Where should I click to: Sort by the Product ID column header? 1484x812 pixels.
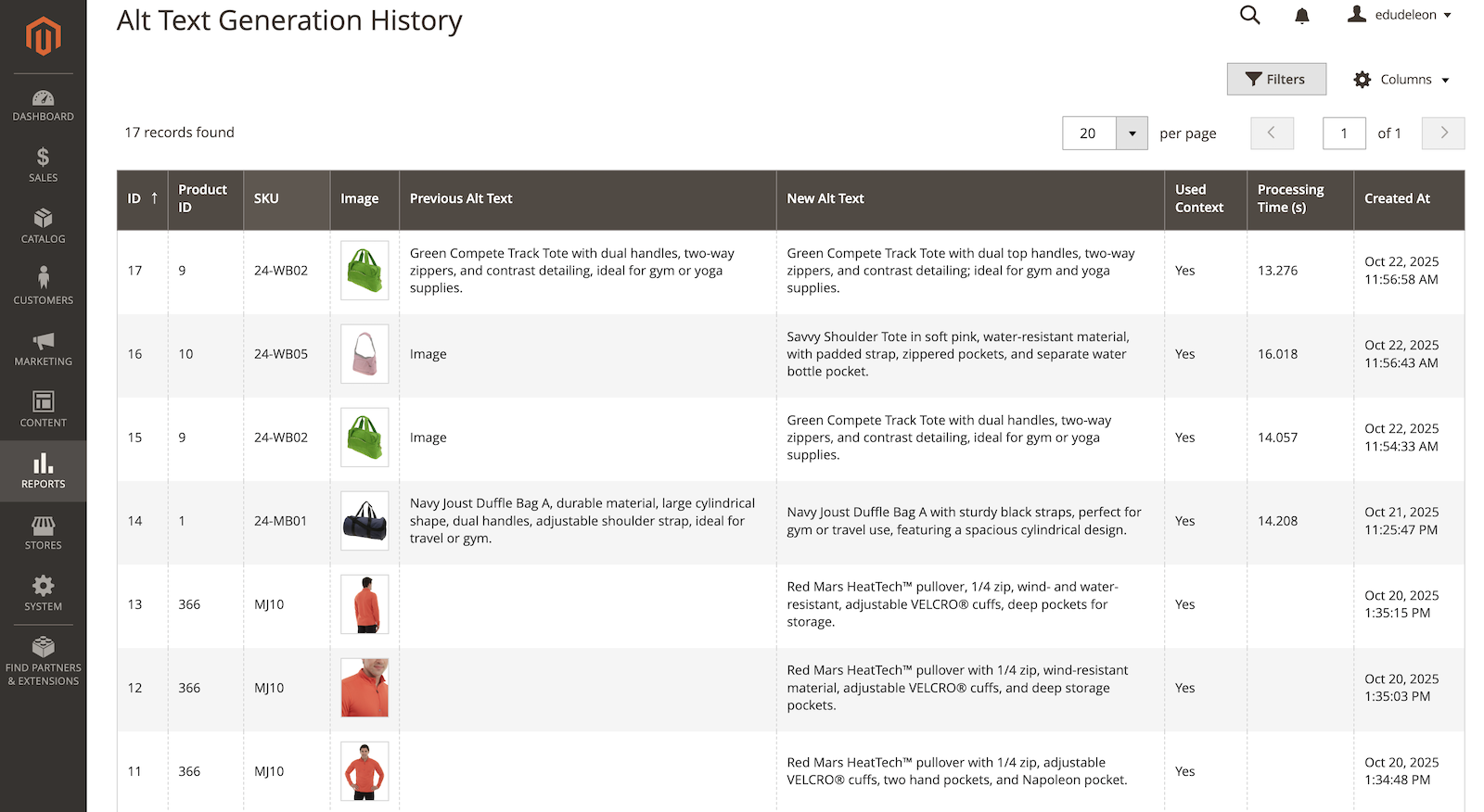pyautogui.click(x=205, y=199)
